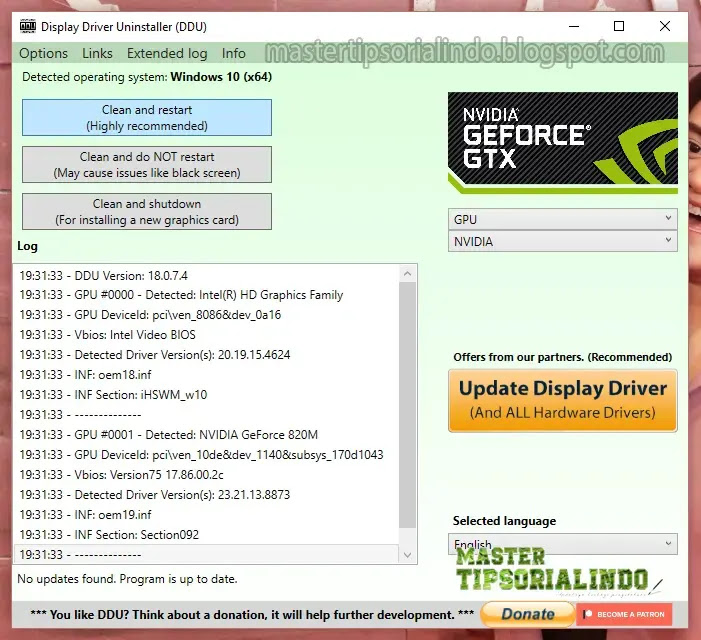Screen dimensions: 701x640
Task: Click Clean and shutdown button
Action: click(x=147, y=211)
